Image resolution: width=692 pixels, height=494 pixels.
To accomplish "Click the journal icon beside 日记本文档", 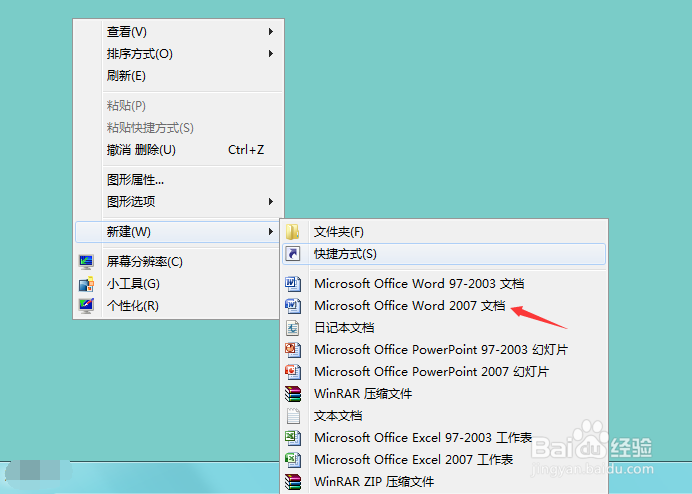I will 293,328.
